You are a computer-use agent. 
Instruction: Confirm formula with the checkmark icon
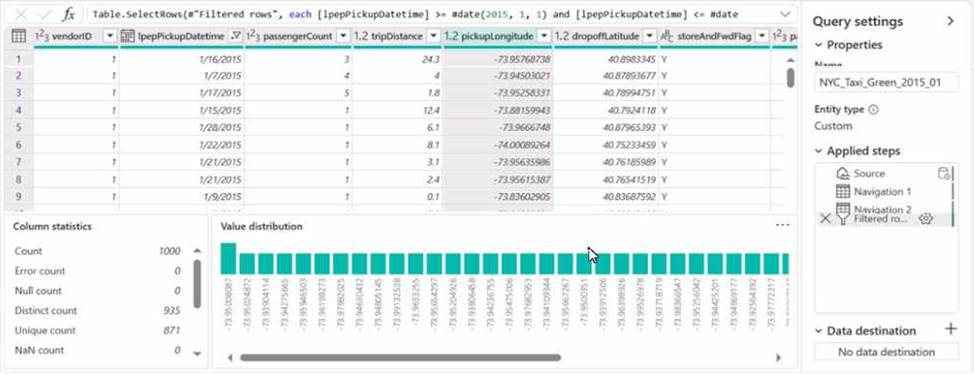click(x=45, y=14)
